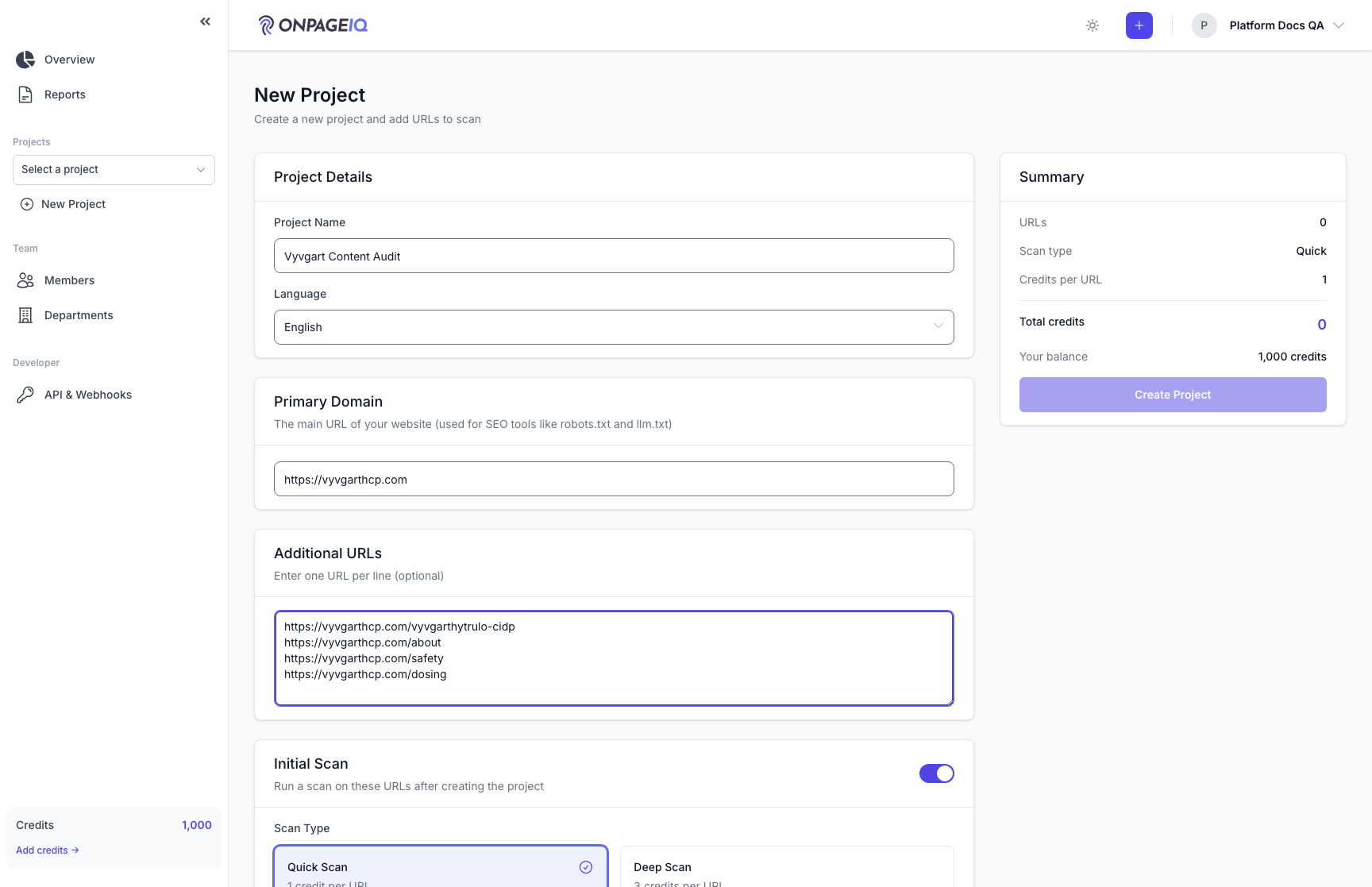This screenshot has height=887, width=1372.
Task: Click the Create Project button
Action: point(1173,395)
